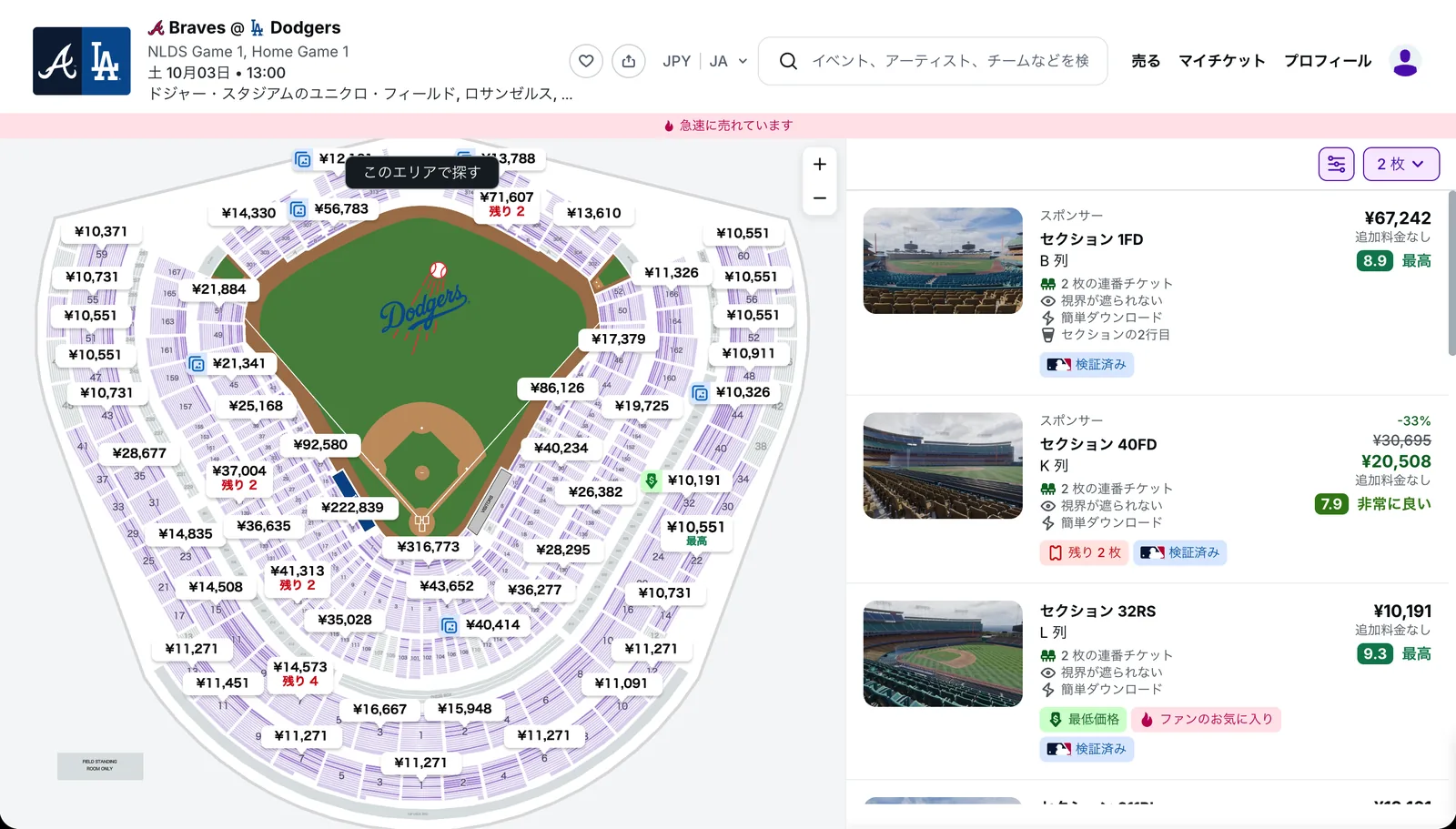Select the ¥92,580 map price marker
The height and width of the screenshot is (829, 1456).
(320, 444)
